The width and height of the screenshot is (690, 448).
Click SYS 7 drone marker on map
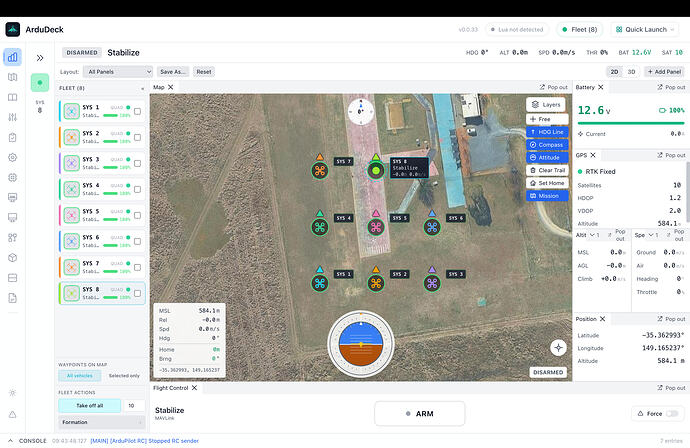tap(320, 170)
